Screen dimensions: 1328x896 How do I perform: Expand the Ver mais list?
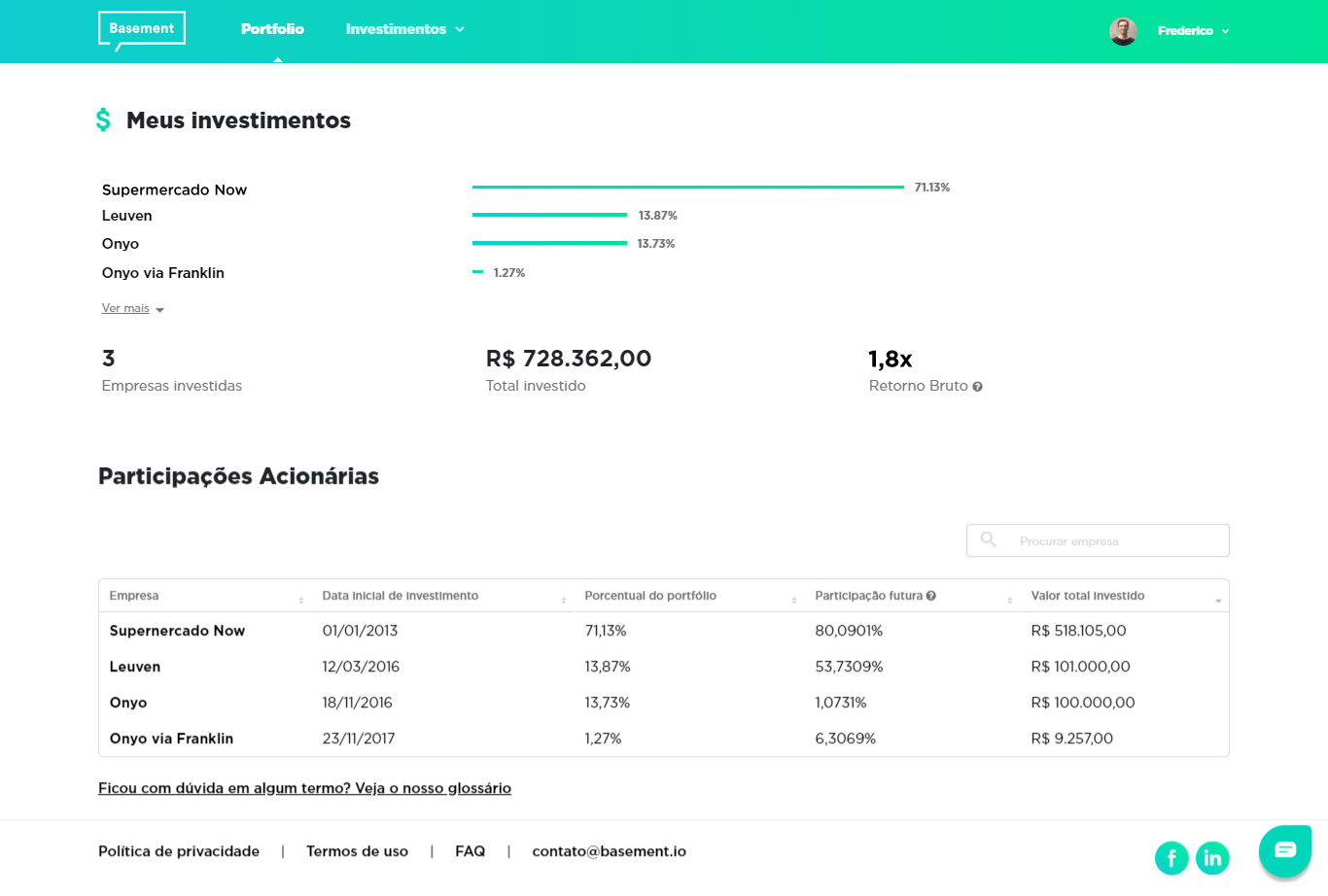point(133,308)
